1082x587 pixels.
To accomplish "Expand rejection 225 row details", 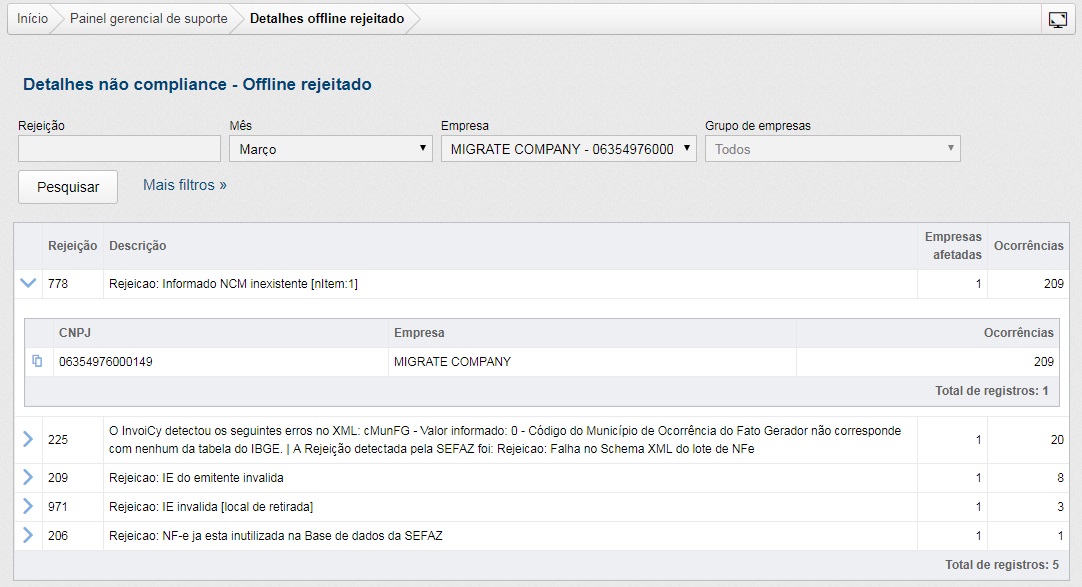I will [28, 439].
